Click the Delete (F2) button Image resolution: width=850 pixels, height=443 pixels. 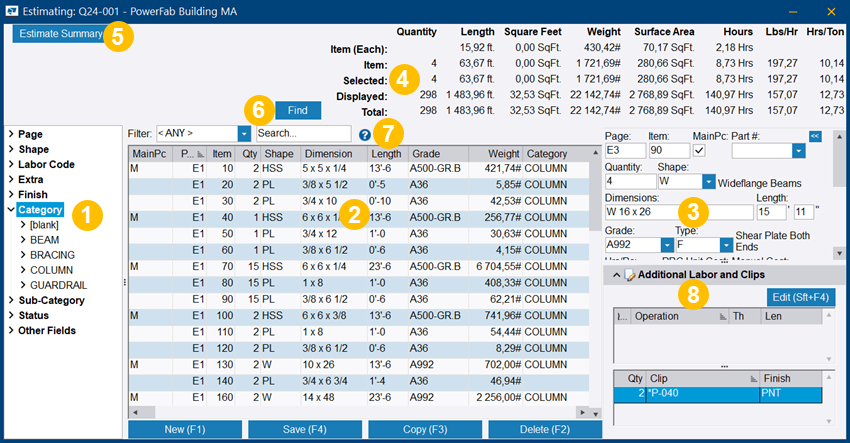tap(545, 429)
